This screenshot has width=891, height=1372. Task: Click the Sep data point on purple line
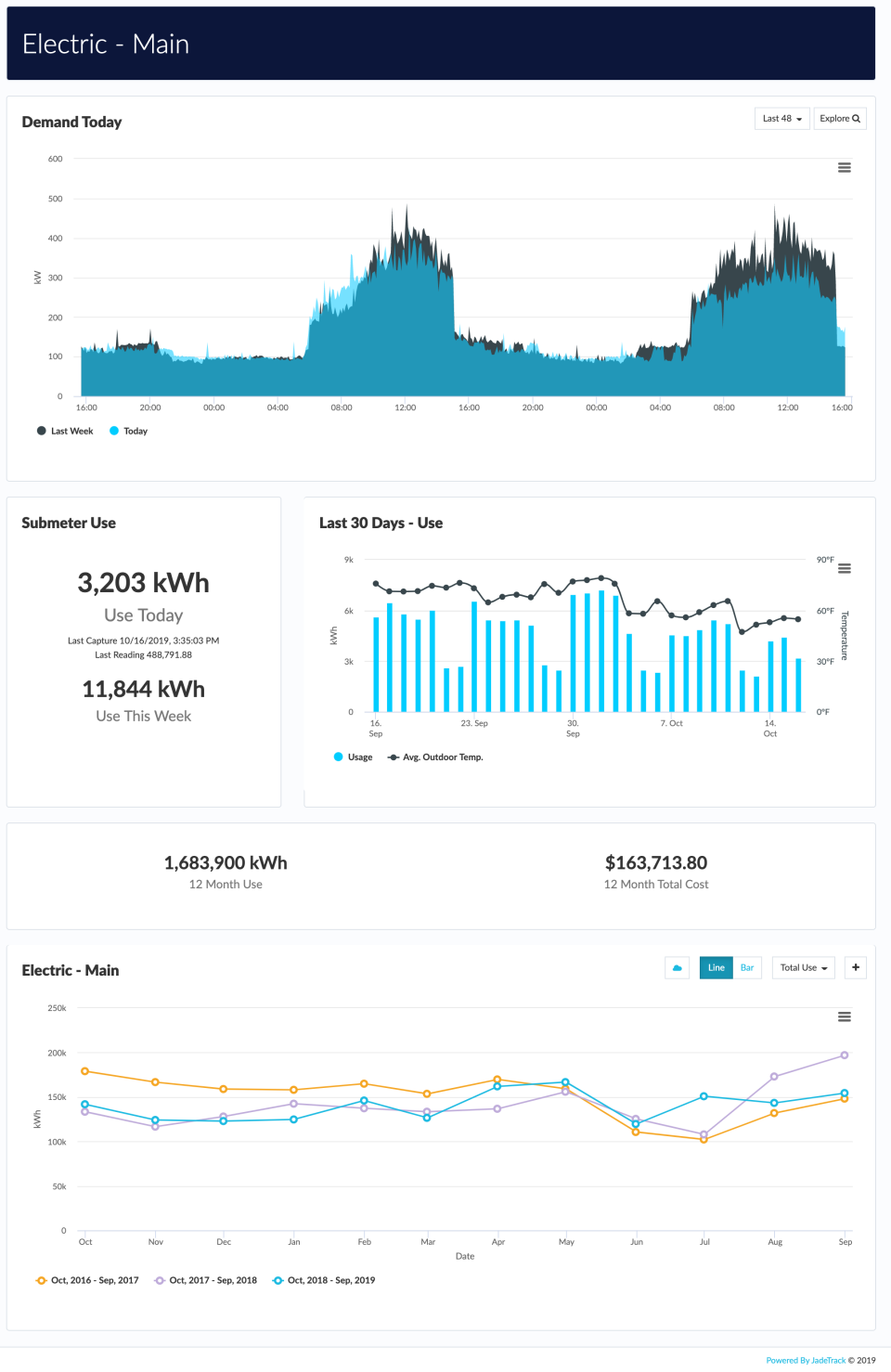click(x=845, y=1055)
